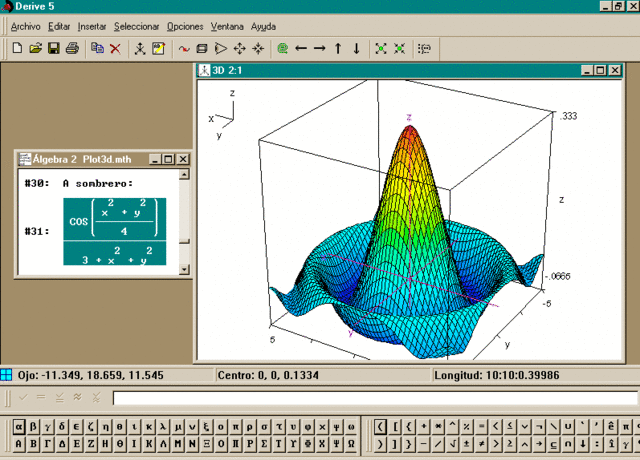Insert uppercase Sigma symbol
The width and height of the screenshot is (640, 460).
point(264,444)
